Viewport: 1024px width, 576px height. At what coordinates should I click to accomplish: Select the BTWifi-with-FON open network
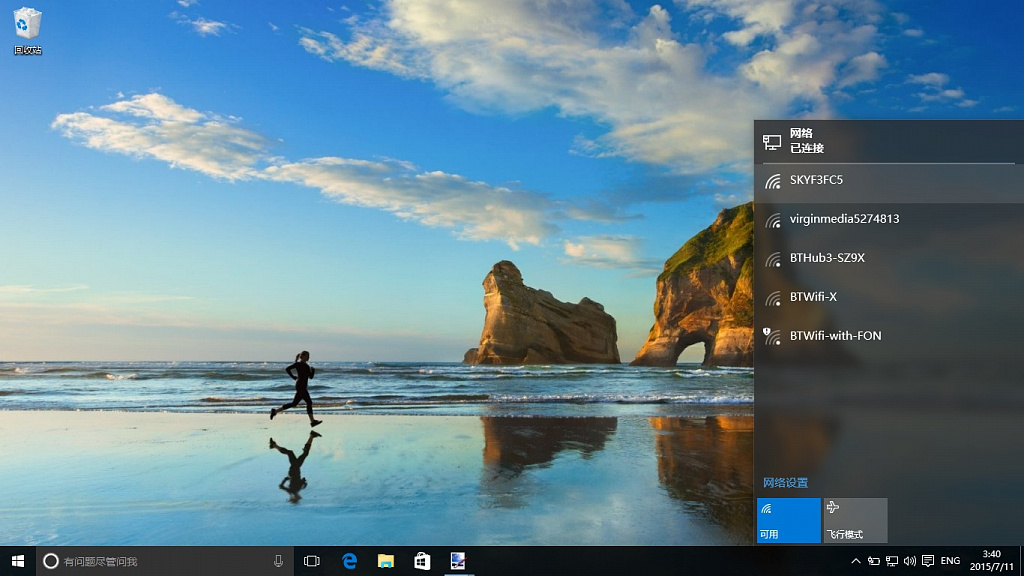[889, 336]
